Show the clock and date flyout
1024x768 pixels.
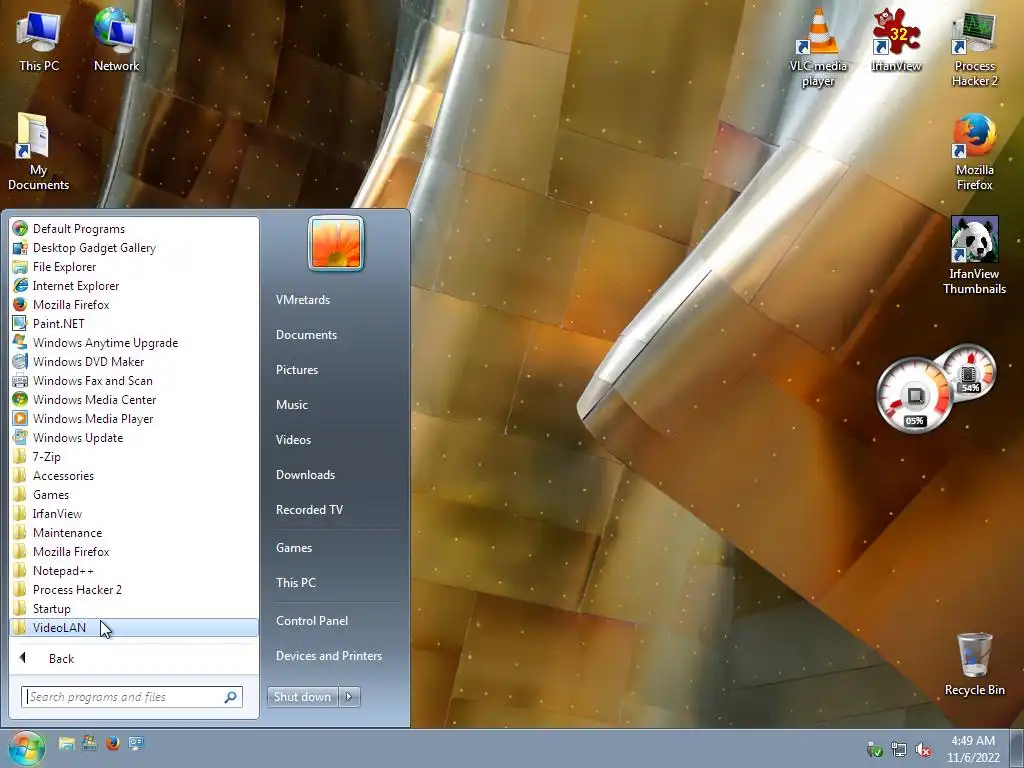973,749
